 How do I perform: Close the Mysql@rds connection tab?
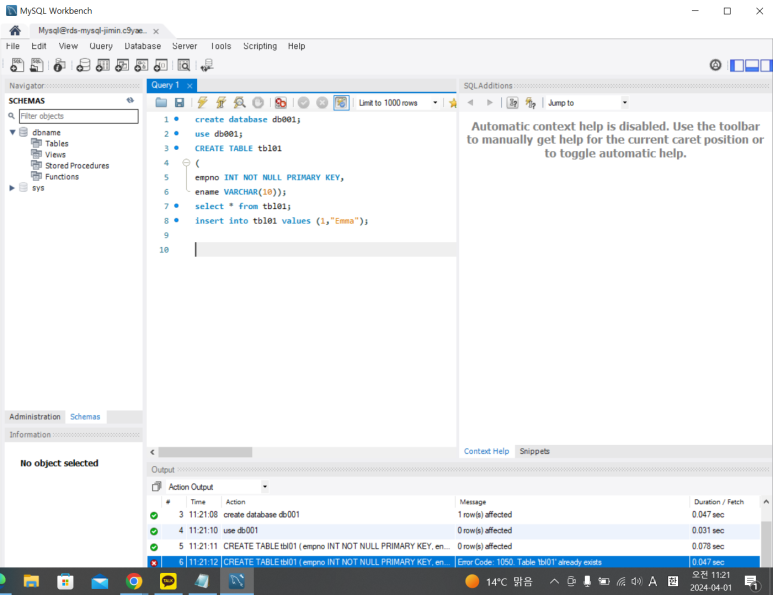click(x=156, y=31)
